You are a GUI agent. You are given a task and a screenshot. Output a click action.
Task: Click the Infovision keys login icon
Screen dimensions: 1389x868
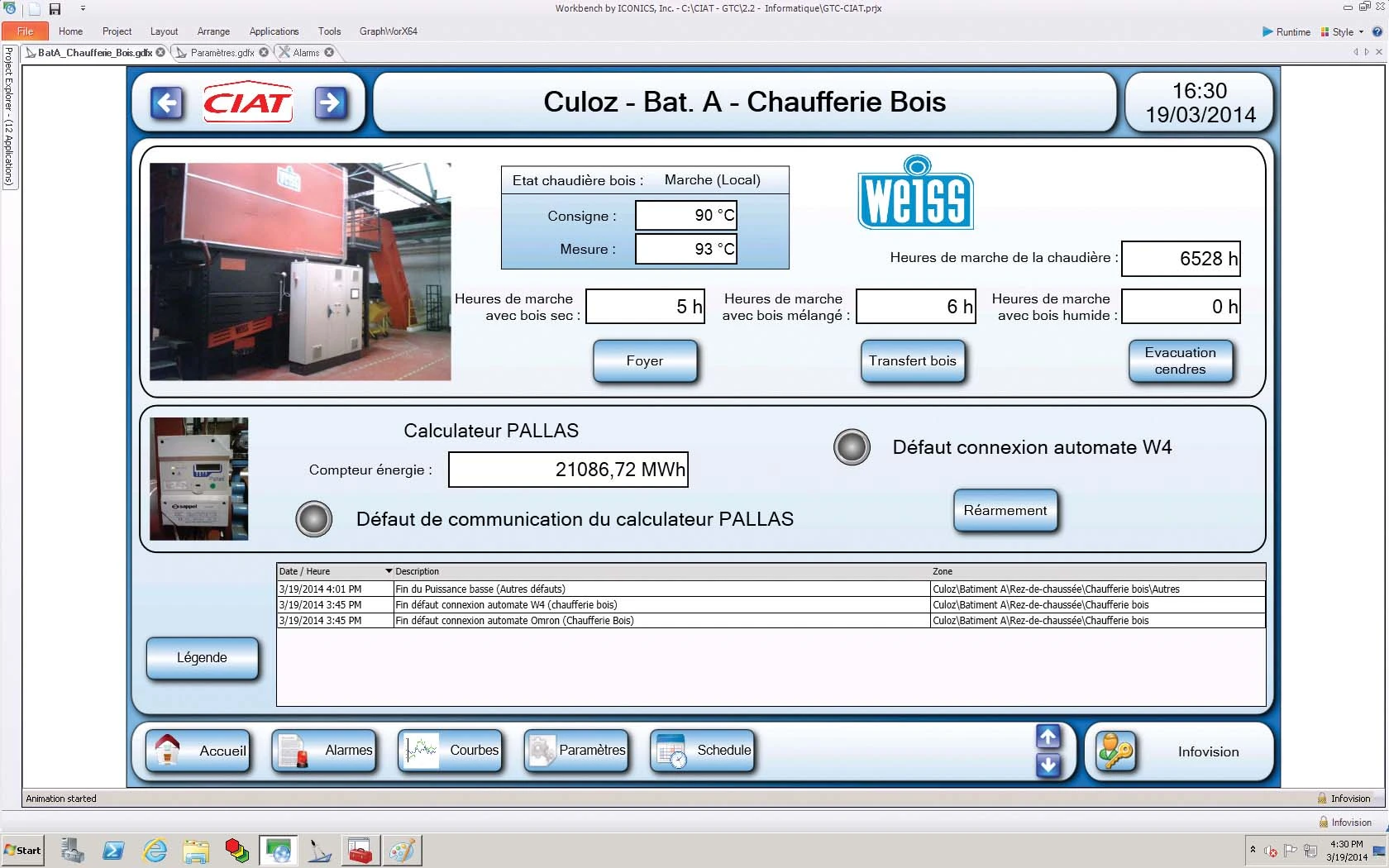pyautogui.click(x=1115, y=751)
